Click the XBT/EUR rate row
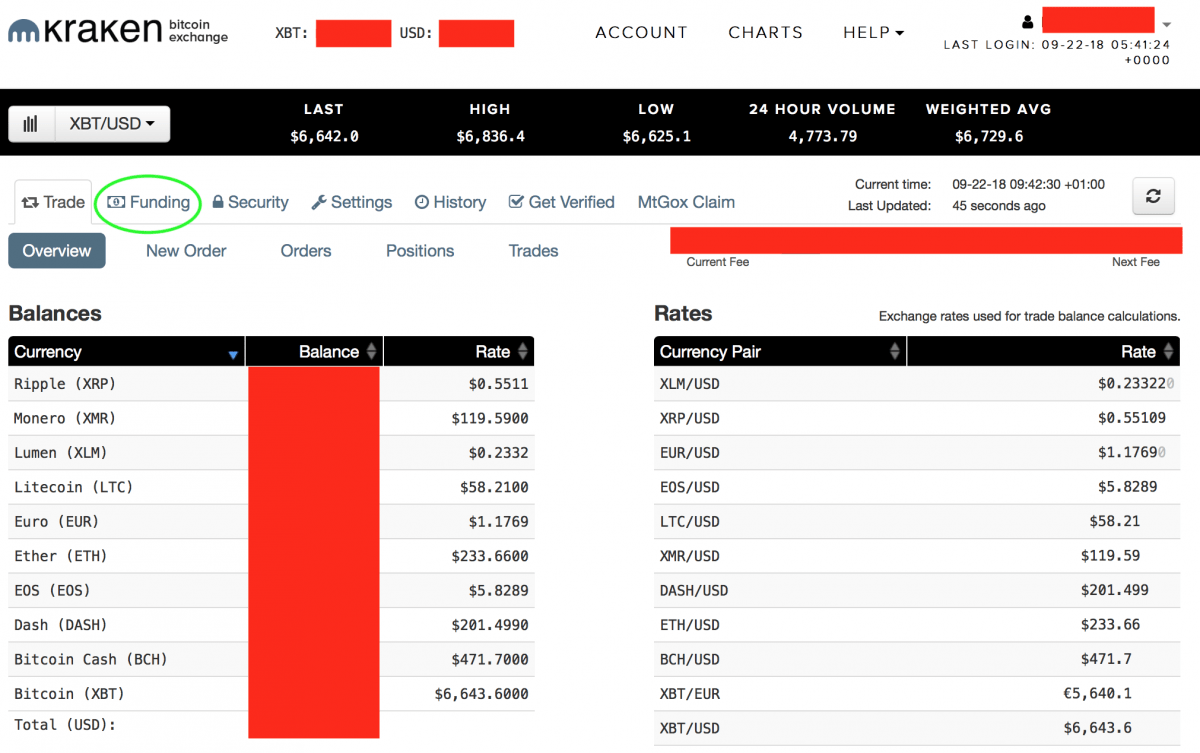Image resolution: width=1200 pixels, height=753 pixels. click(917, 694)
